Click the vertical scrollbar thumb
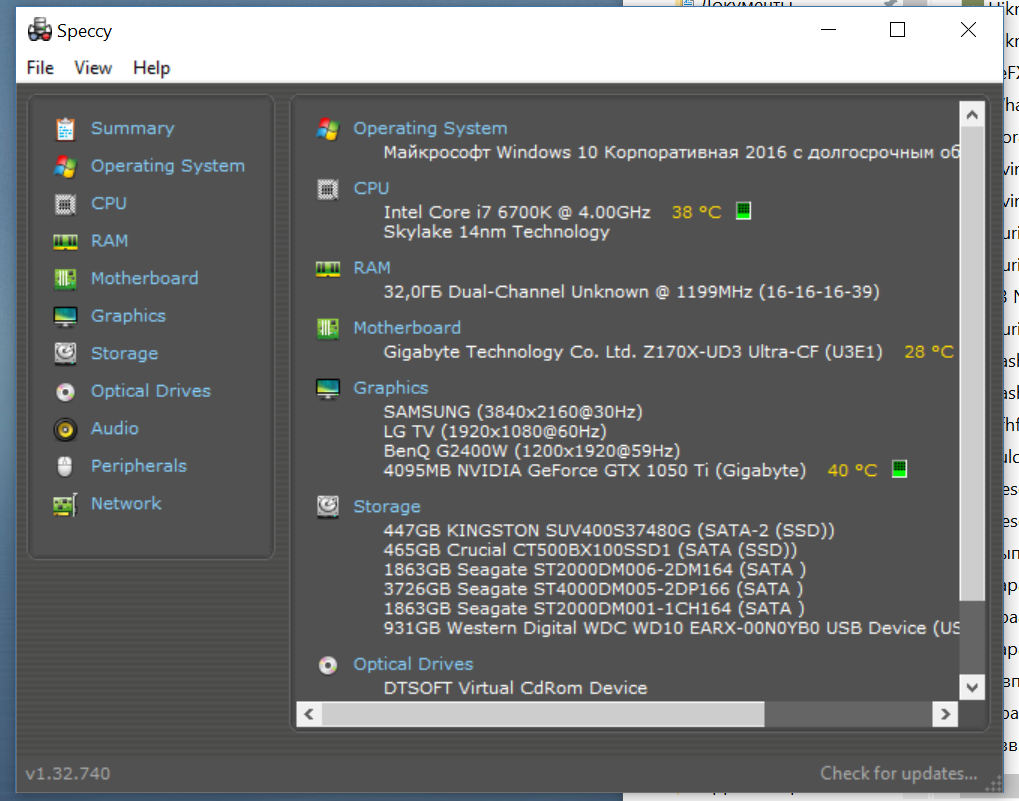 (x=972, y=364)
